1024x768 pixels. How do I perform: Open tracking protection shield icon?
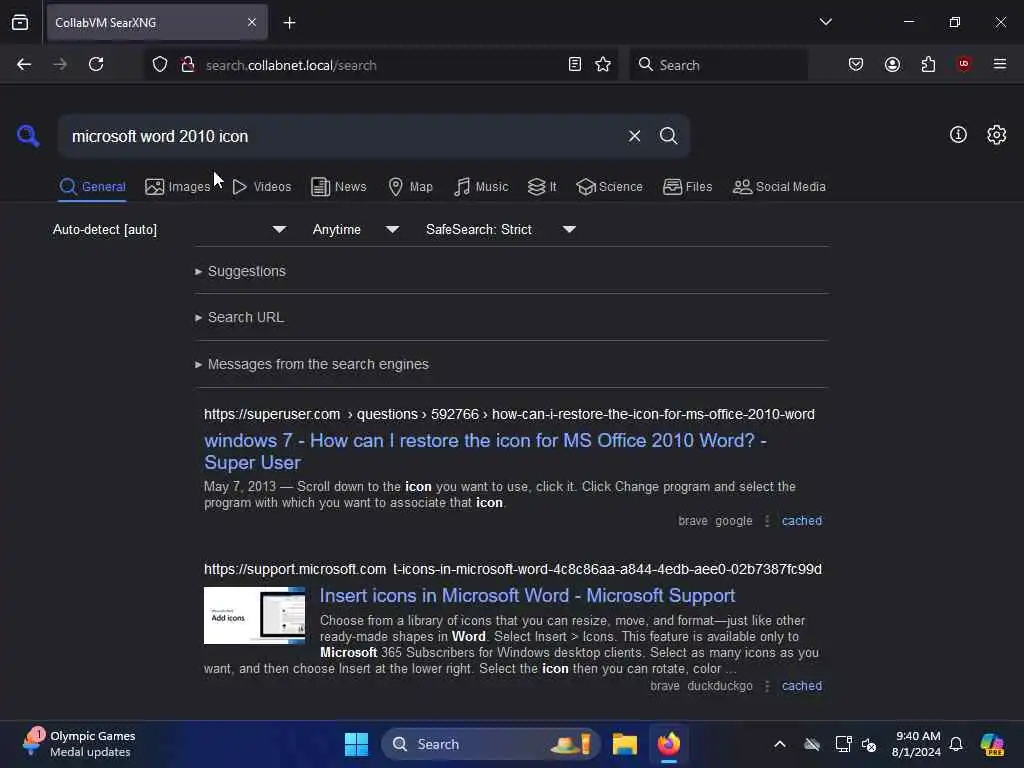[160, 65]
